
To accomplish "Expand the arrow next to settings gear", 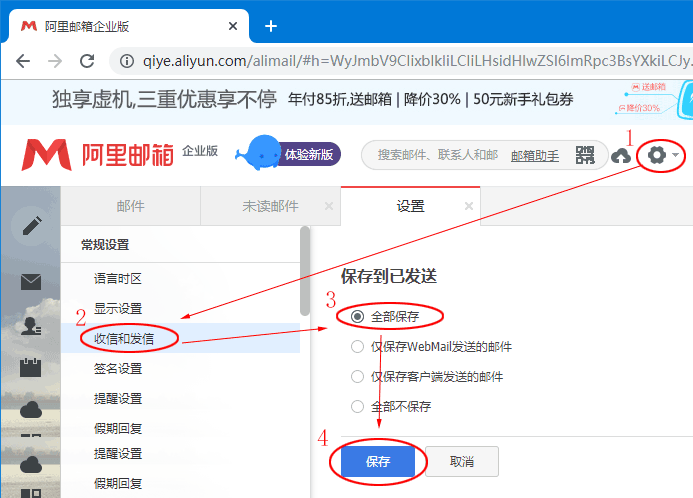I will pos(675,155).
